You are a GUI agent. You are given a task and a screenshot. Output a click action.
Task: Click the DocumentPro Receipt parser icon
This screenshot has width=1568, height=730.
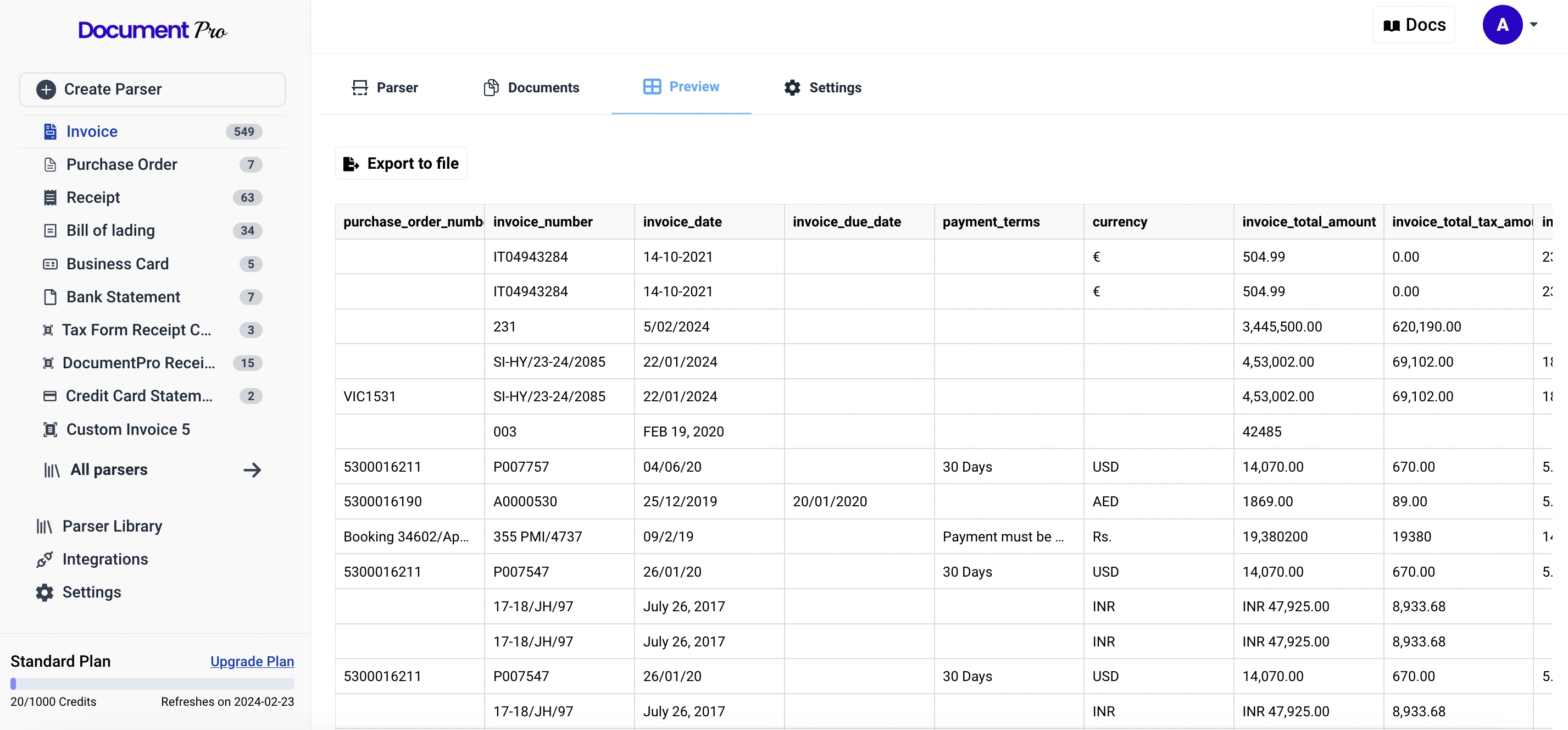[47, 363]
